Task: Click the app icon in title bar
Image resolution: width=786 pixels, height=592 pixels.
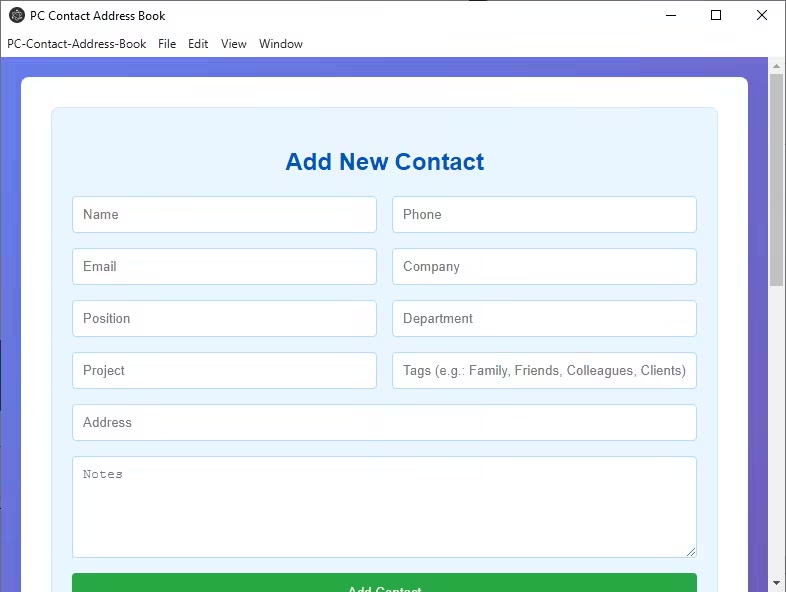Action: click(16, 15)
